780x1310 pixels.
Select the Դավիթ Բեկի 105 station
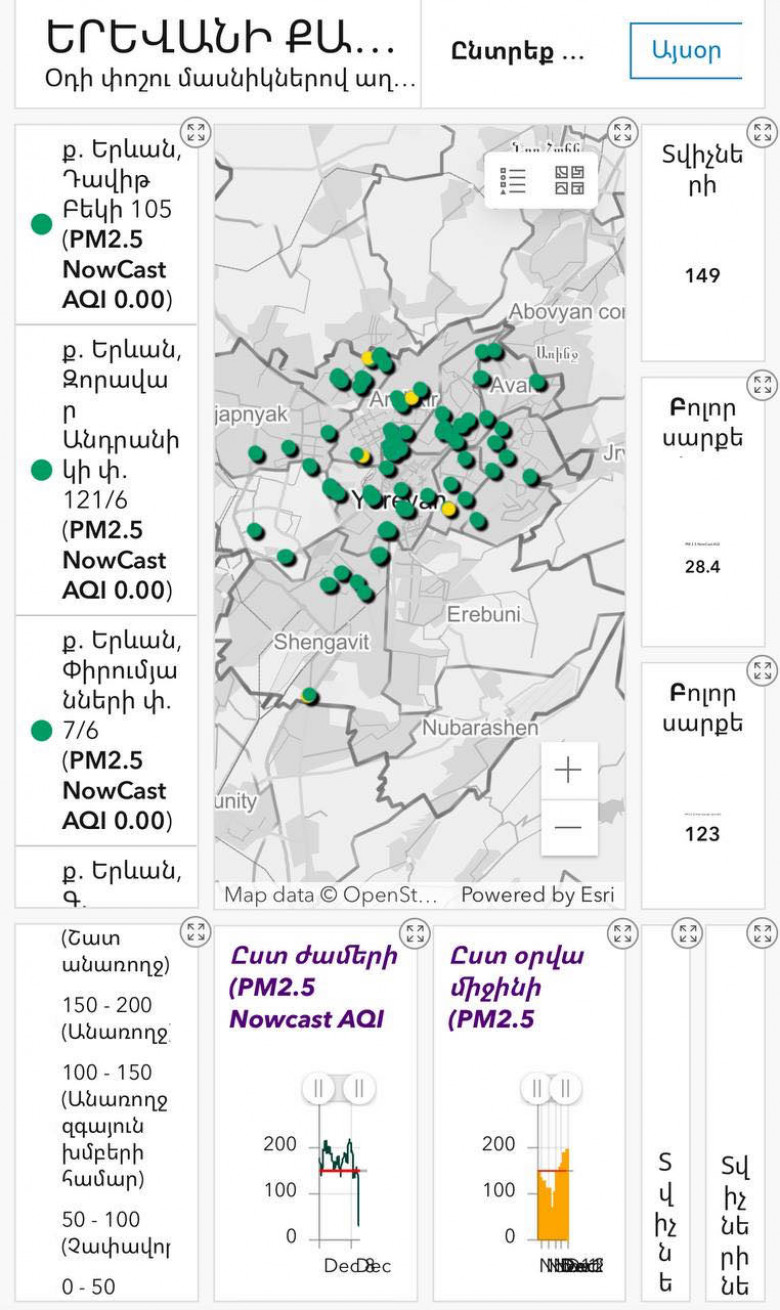click(x=115, y=225)
